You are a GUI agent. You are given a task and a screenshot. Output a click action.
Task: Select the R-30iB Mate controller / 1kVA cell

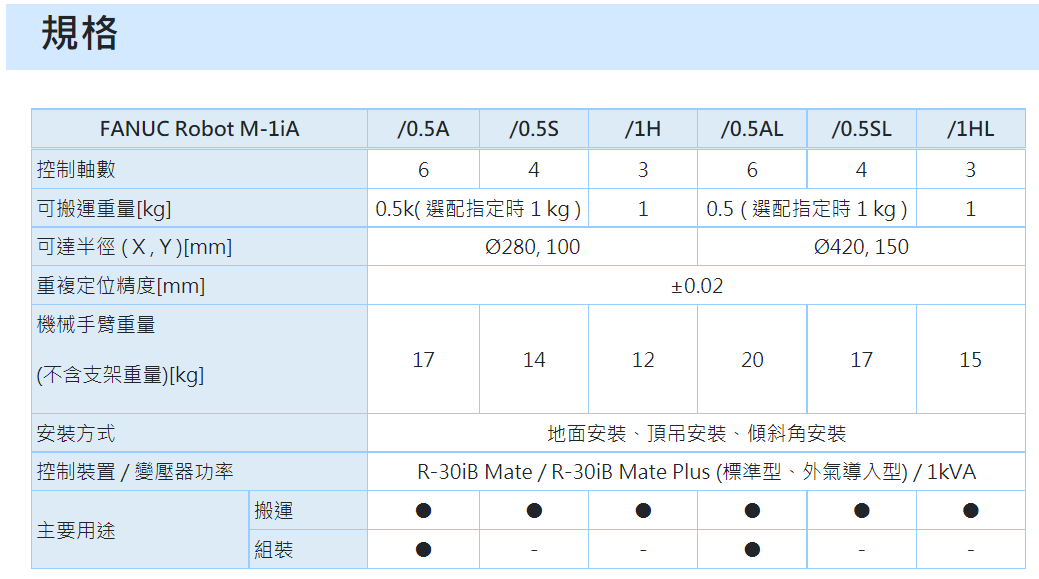coord(696,472)
